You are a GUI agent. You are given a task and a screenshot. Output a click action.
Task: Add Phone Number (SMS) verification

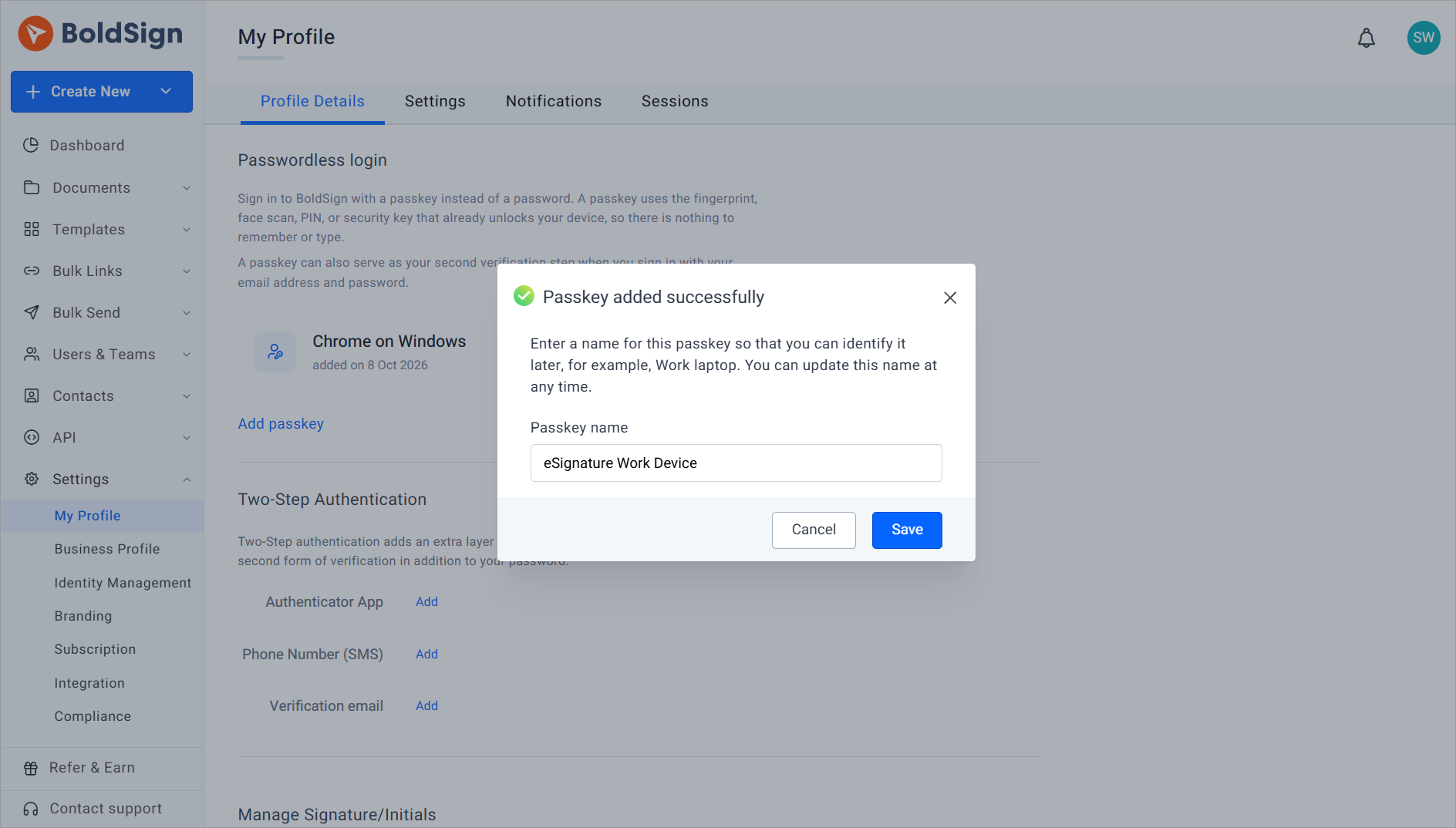coord(426,655)
